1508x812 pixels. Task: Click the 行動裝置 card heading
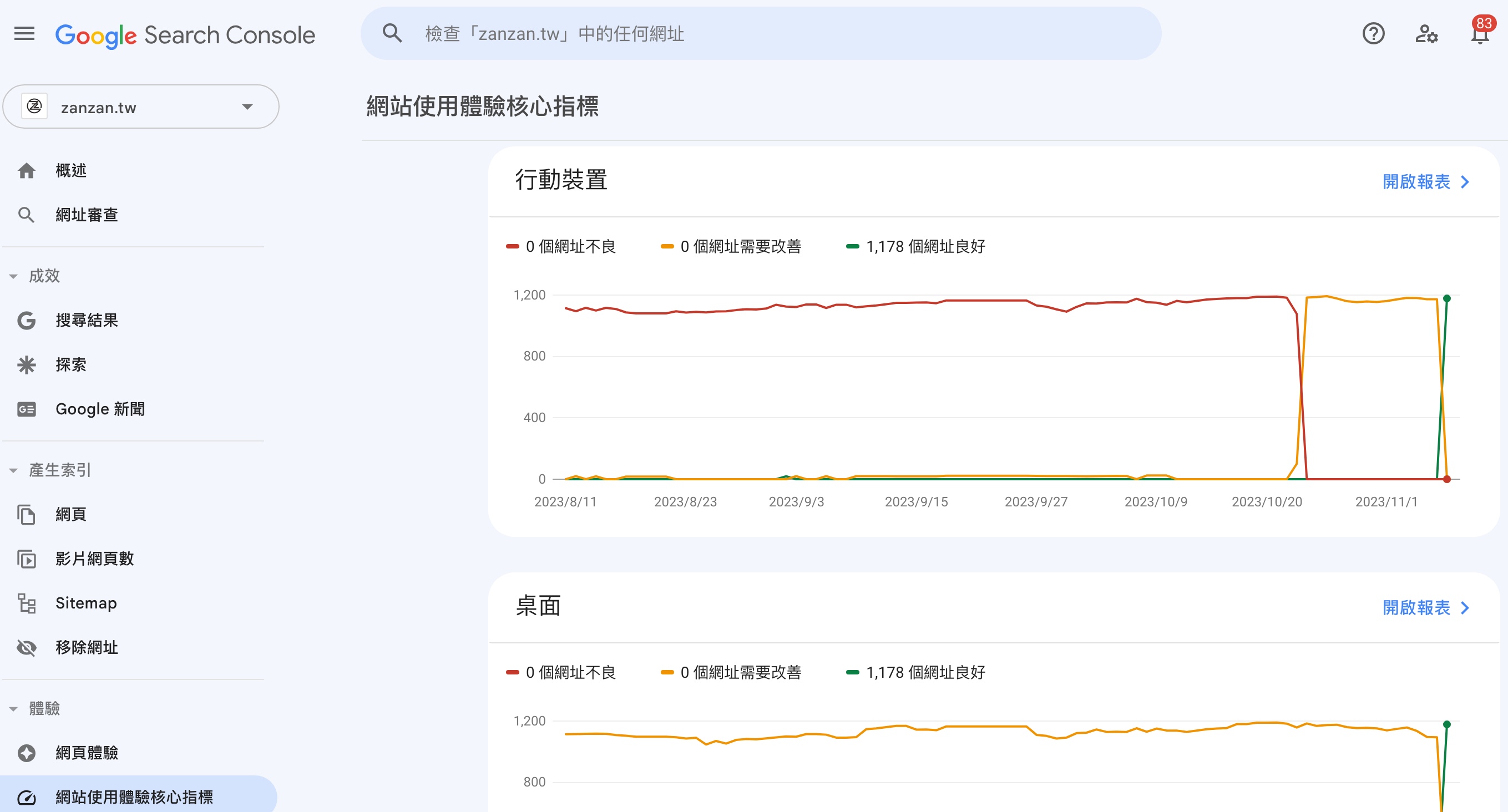[x=561, y=180]
